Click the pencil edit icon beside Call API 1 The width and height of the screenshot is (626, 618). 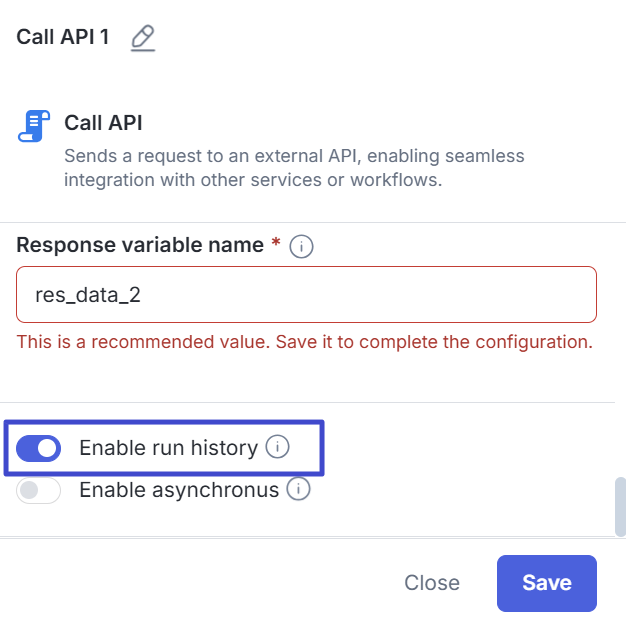[x=143, y=39]
